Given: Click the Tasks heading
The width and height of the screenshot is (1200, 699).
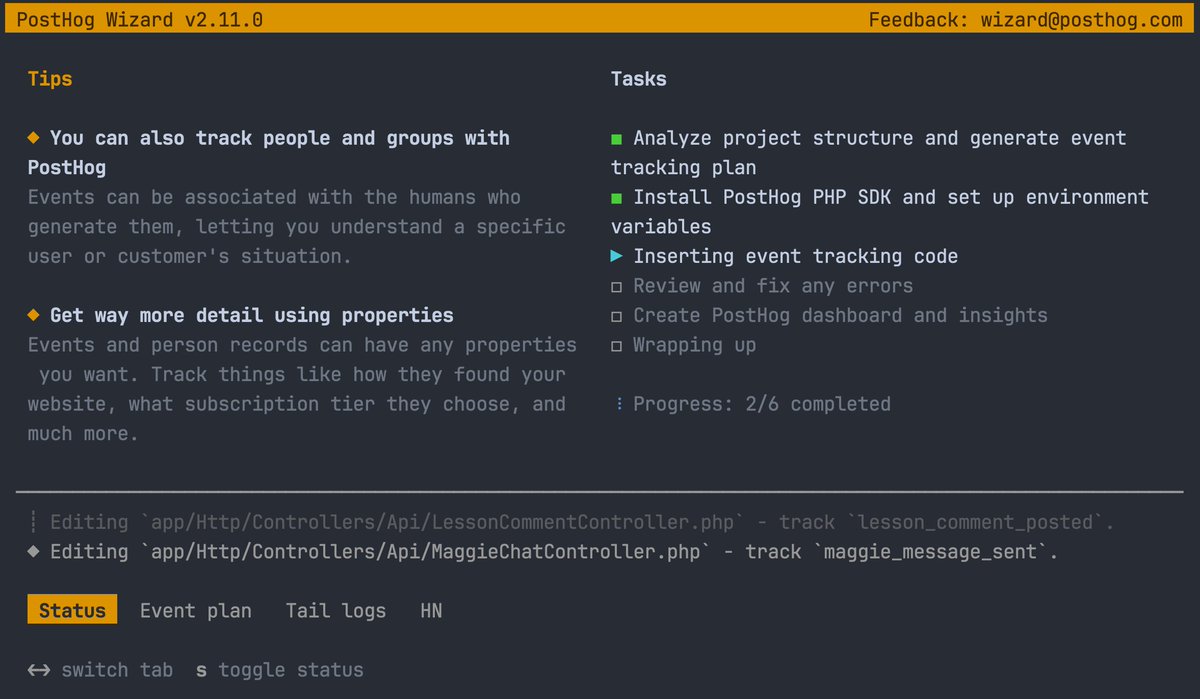Looking at the screenshot, I should click(639, 79).
